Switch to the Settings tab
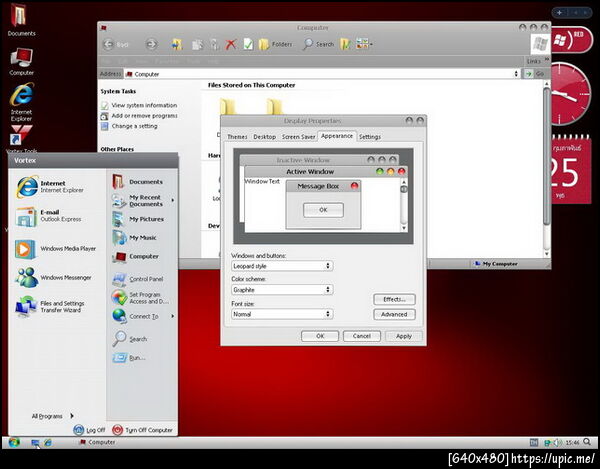Viewport: 600px width, 469px height. pyautogui.click(x=370, y=137)
